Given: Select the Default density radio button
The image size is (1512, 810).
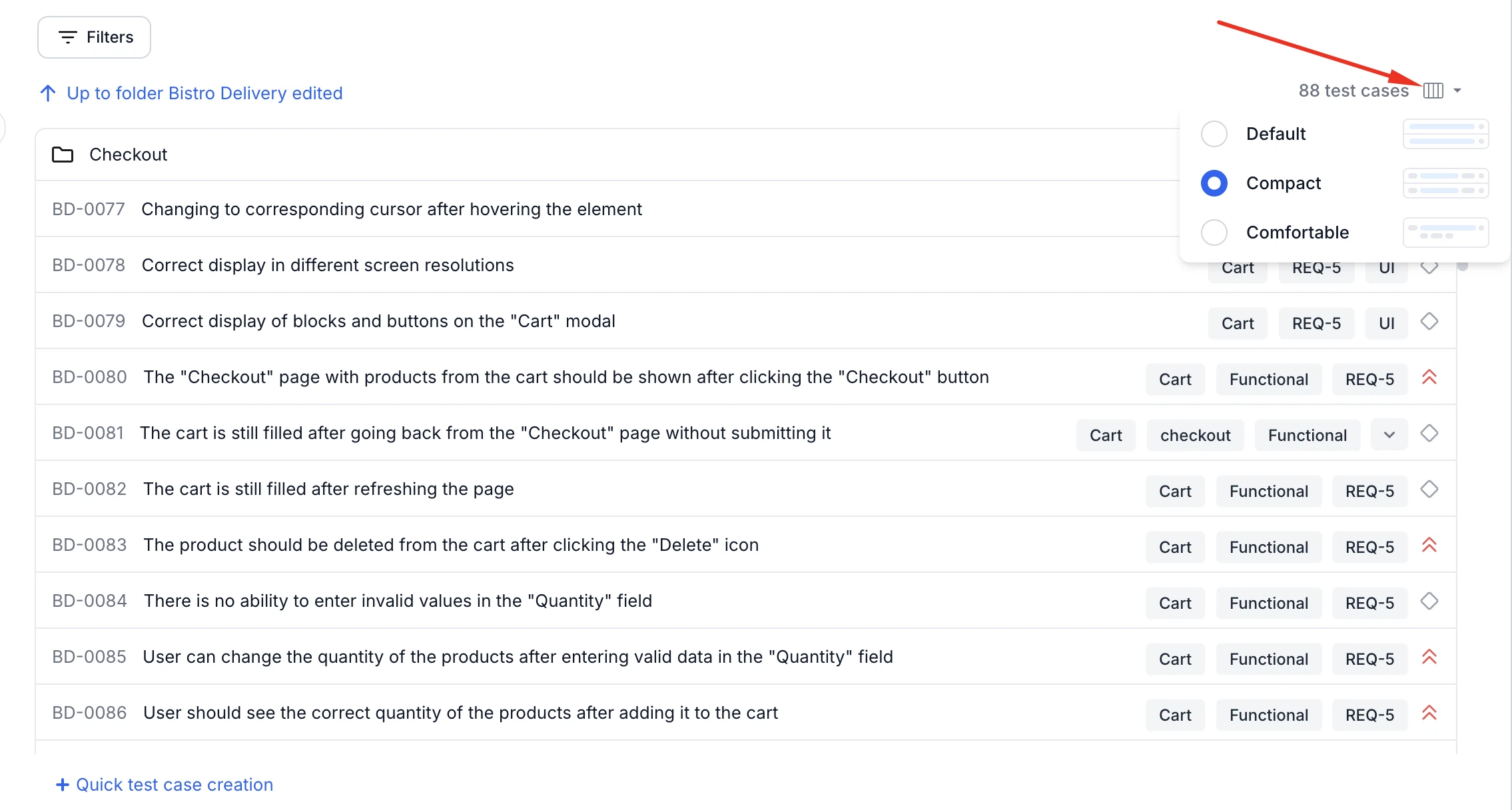Looking at the screenshot, I should [1214, 134].
